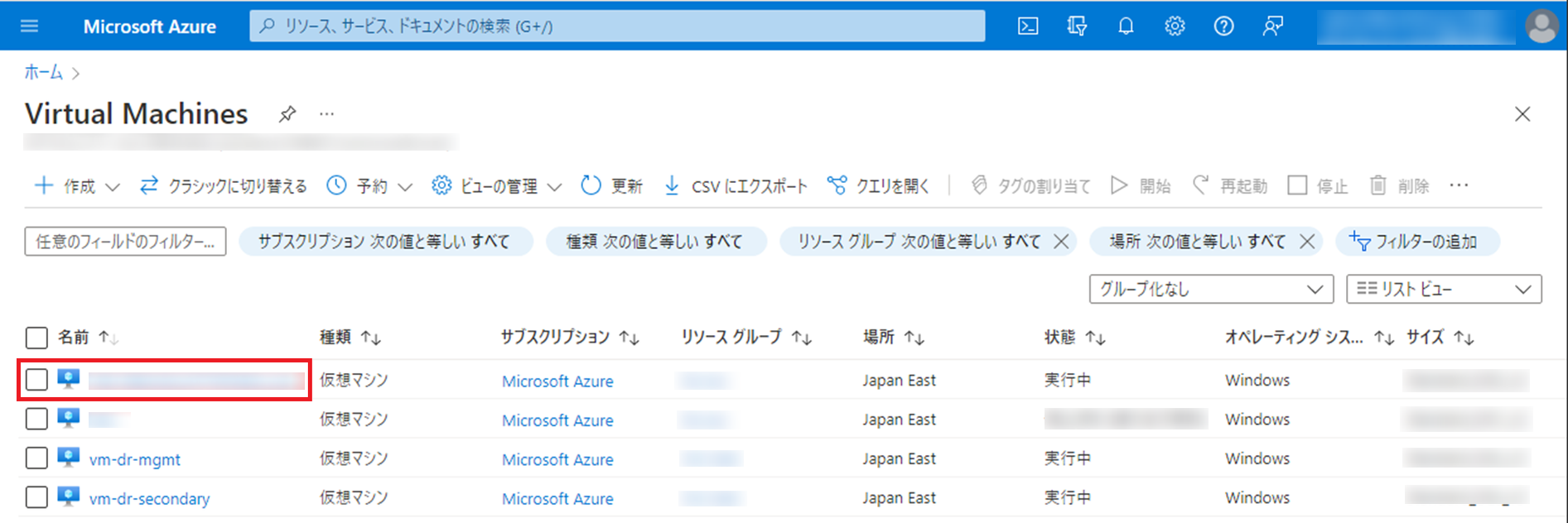Image resolution: width=1568 pixels, height=523 pixels.
Task: Open the portal settings gear icon
Action: coord(1175,26)
